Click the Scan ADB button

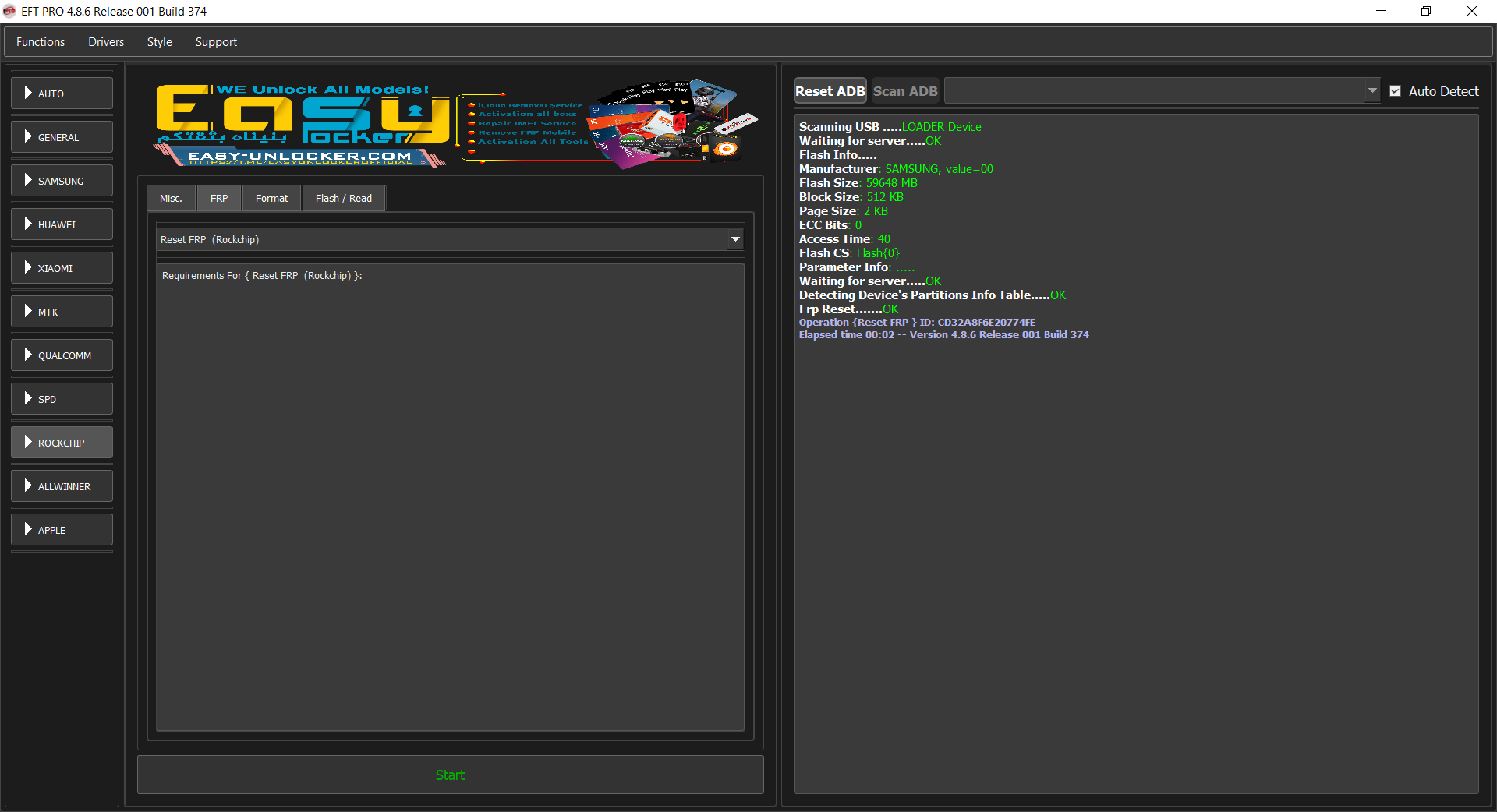(x=905, y=91)
